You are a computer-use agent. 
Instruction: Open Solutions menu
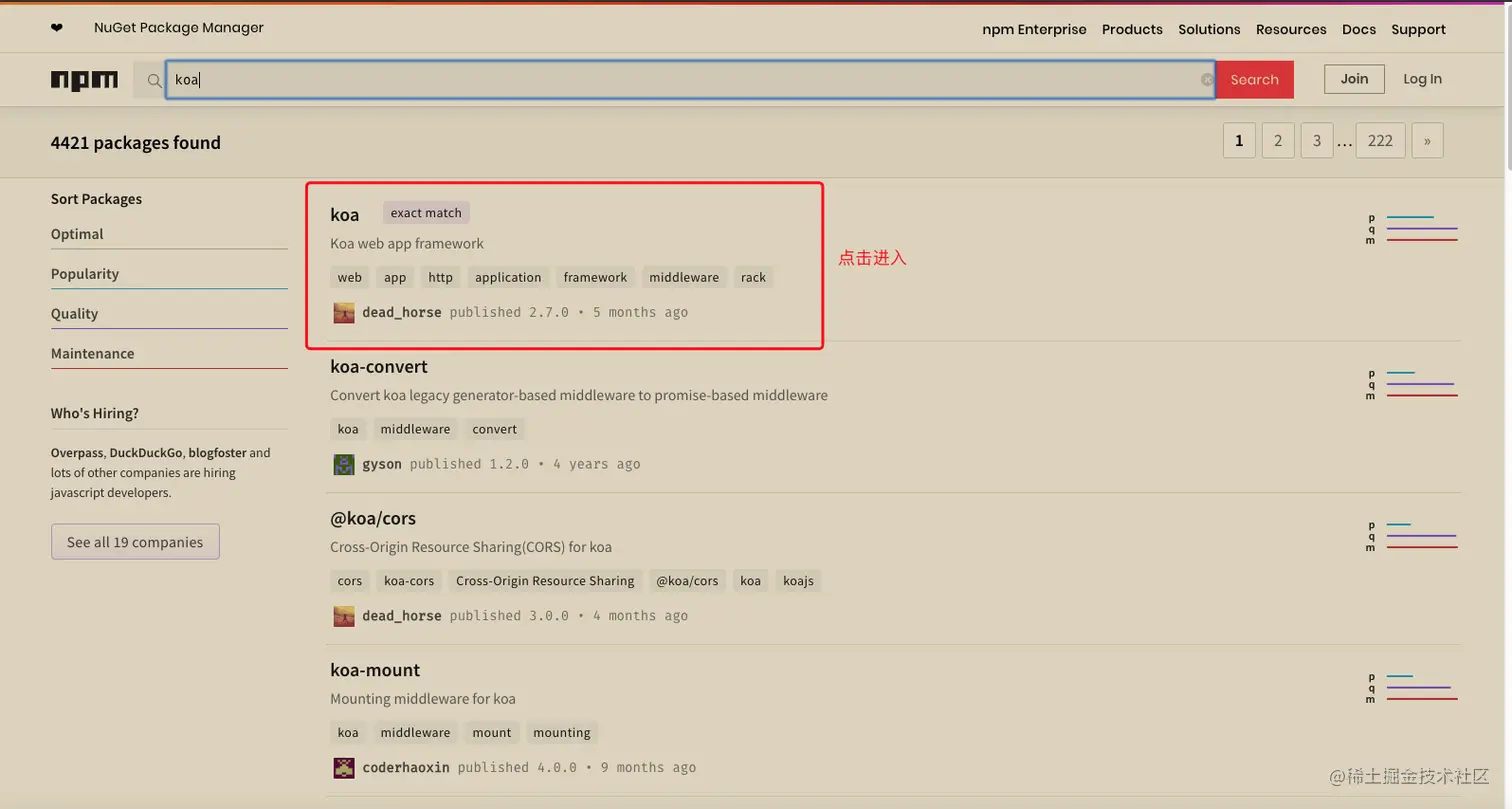click(1209, 29)
